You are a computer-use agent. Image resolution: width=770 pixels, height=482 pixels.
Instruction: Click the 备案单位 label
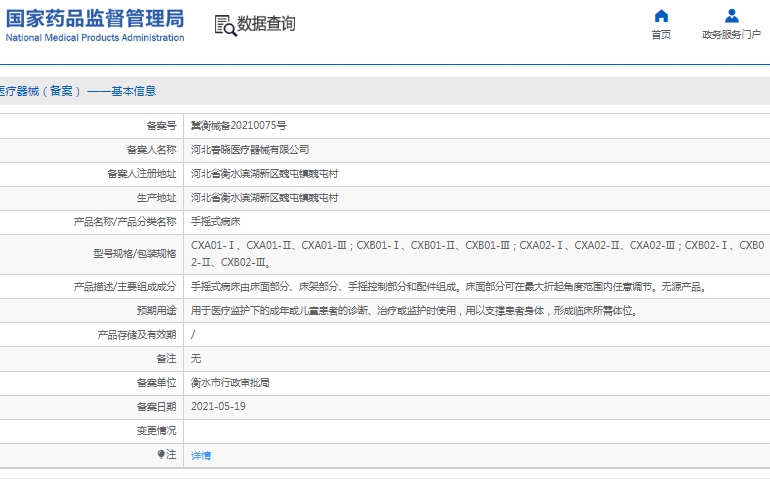pos(156,383)
